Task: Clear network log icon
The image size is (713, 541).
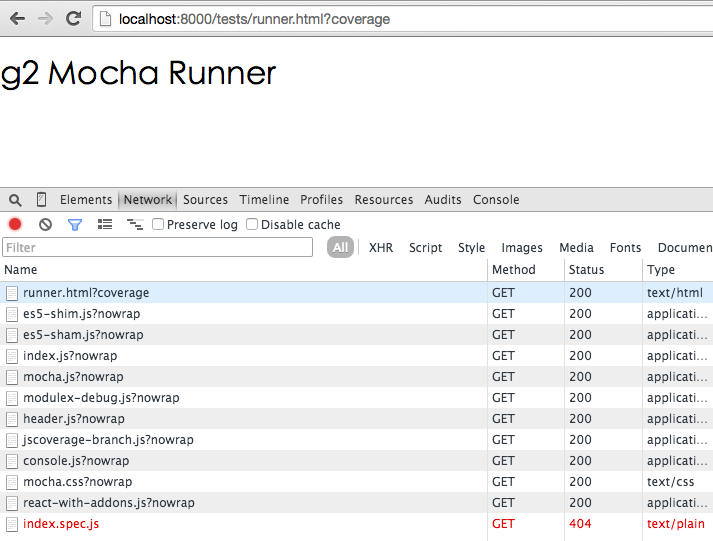Action: click(45, 224)
